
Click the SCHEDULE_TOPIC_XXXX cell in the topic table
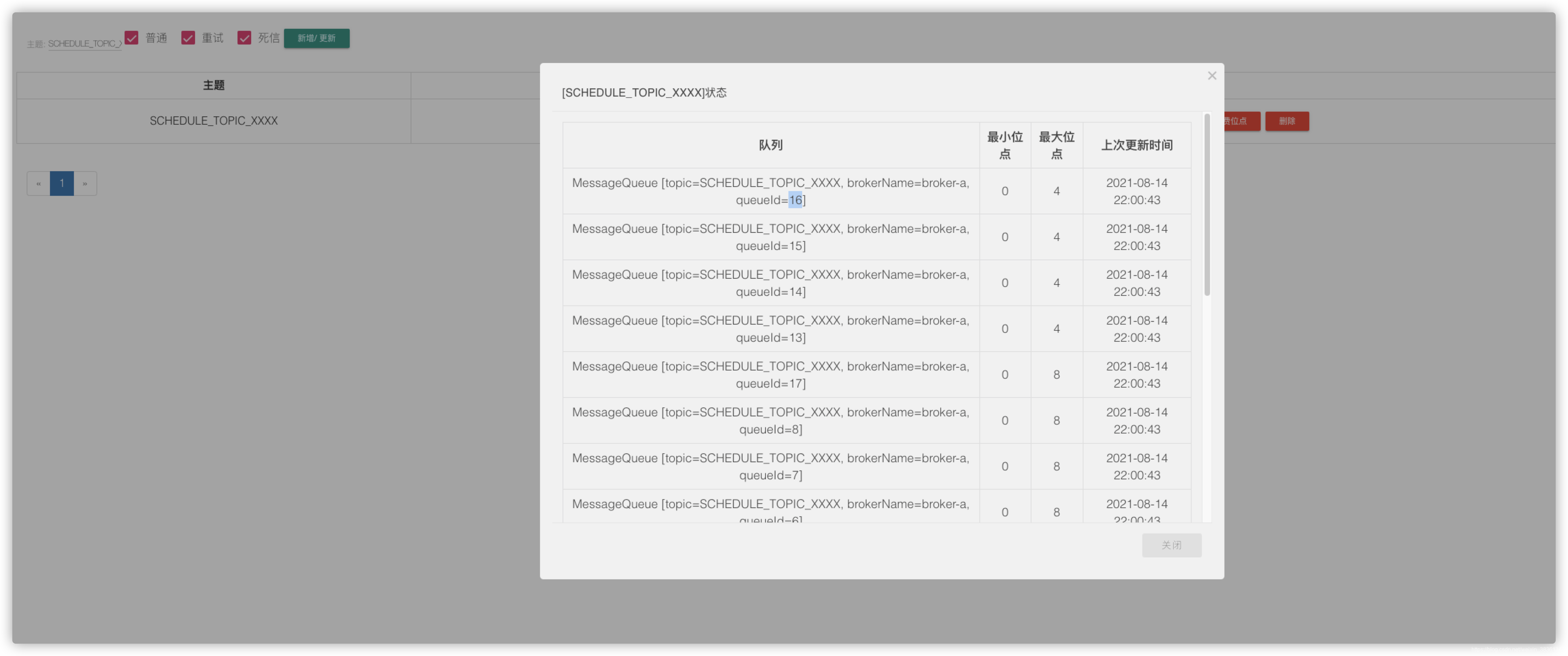[x=214, y=121]
